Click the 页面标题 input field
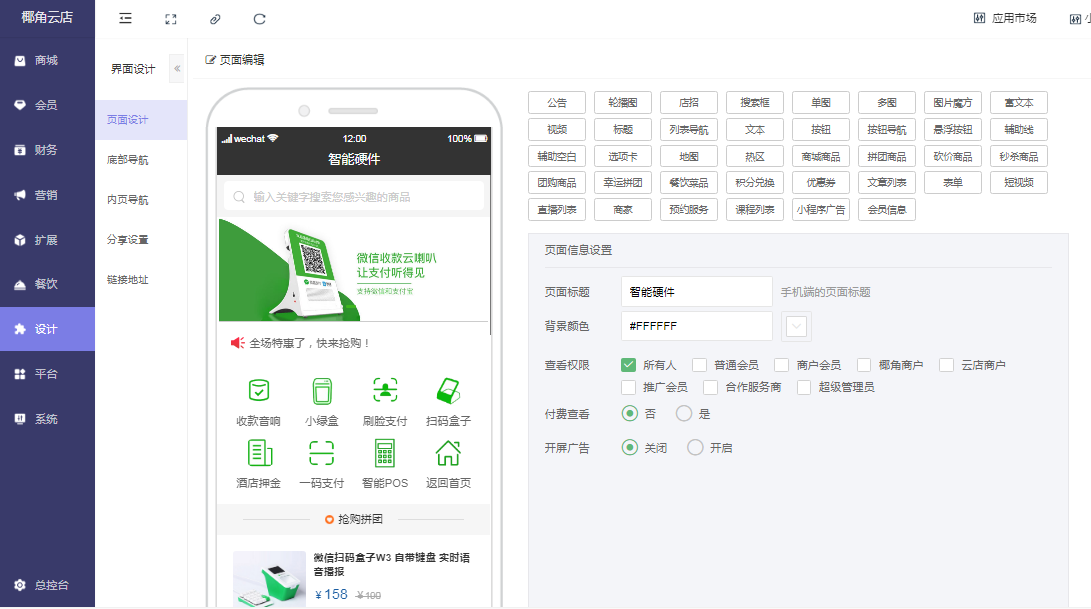 [x=696, y=292]
